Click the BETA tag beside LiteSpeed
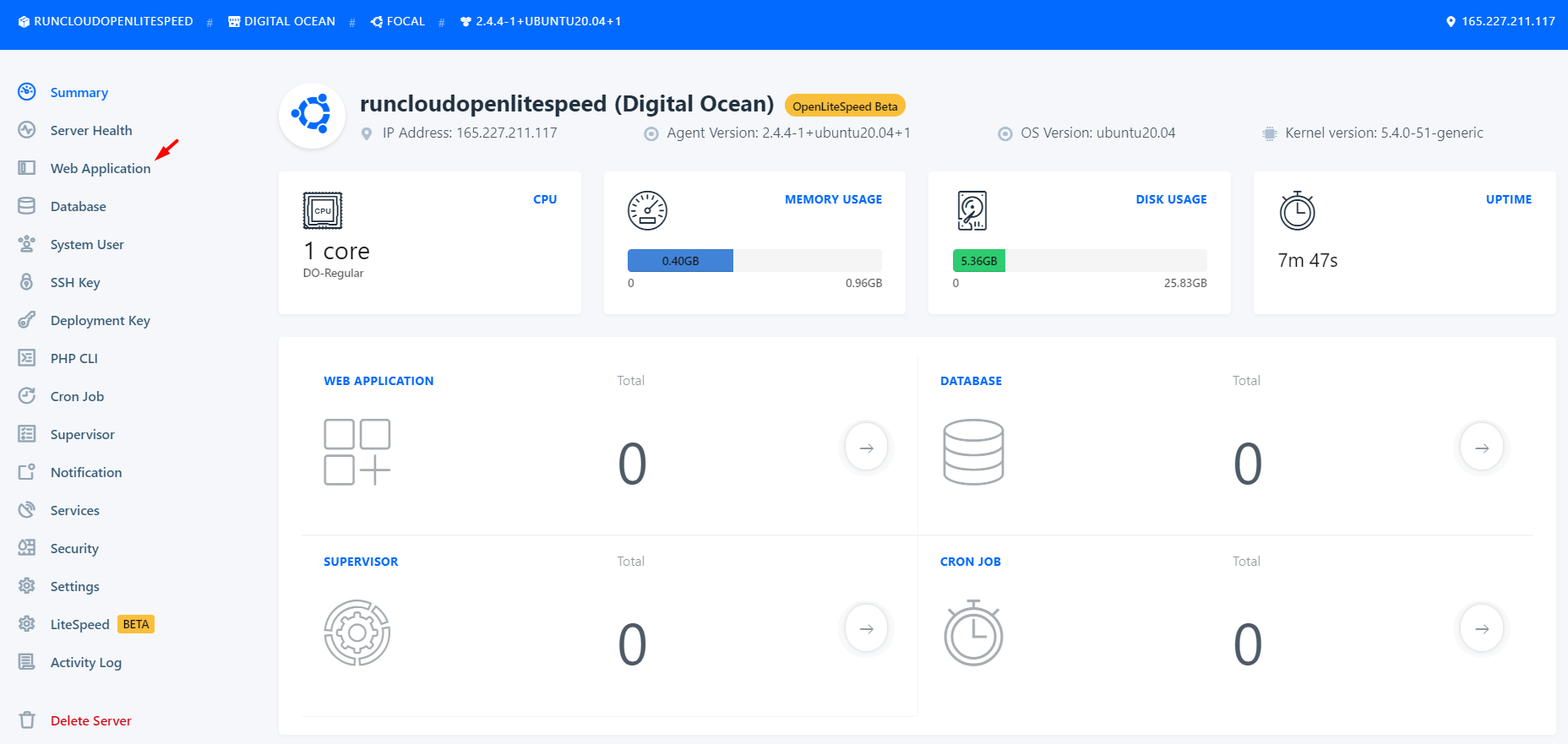Screen dimensions: 1568x744 pyautogui.click(x=136, y=624)
